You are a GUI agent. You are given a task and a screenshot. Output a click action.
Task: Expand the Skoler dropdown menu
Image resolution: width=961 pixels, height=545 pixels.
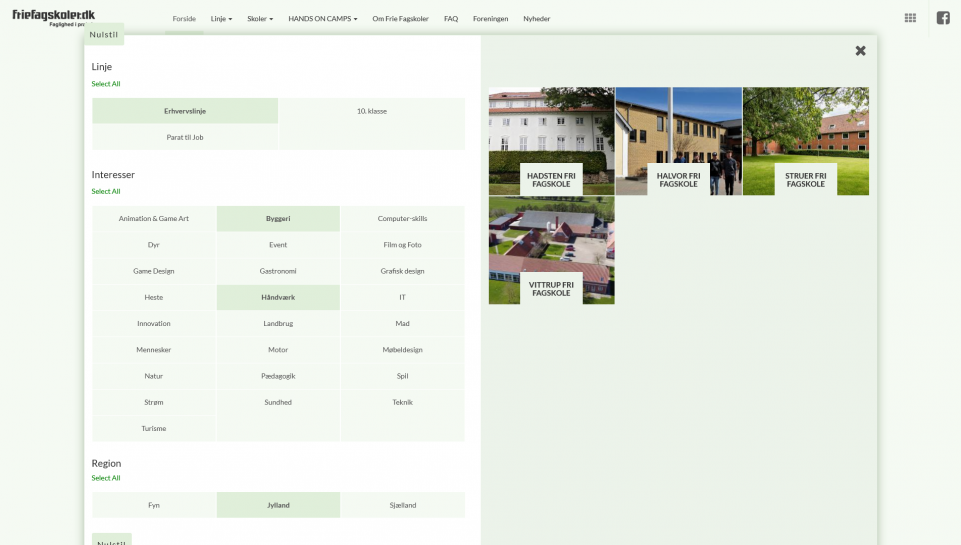tap(260, 19)
